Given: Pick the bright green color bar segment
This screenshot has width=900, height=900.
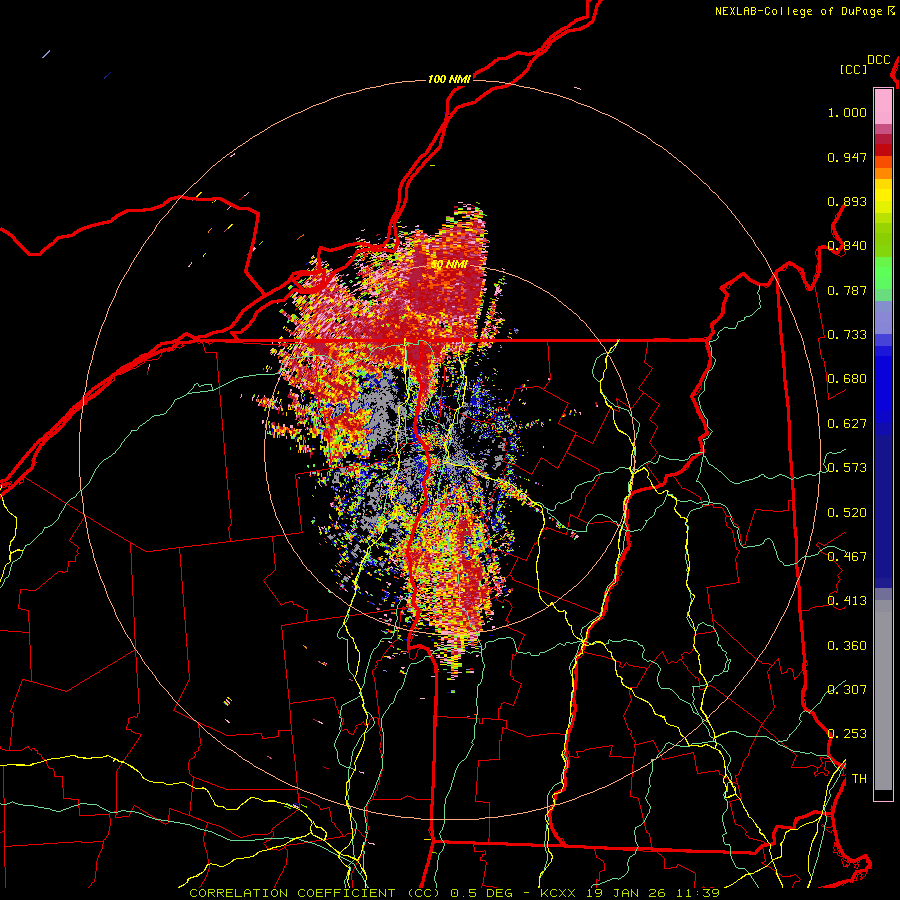Looking at the screenshot, I should 883,273.
